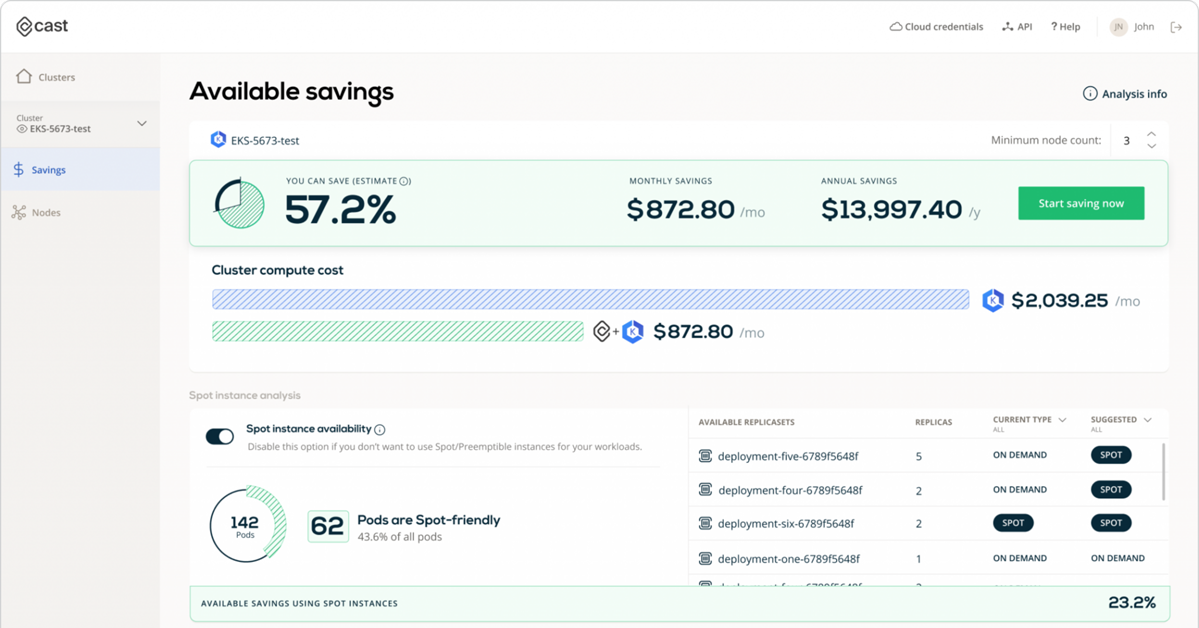The image size is (1199, 628).
Task: Click the Start saving now button
Action: point(1080,203)
